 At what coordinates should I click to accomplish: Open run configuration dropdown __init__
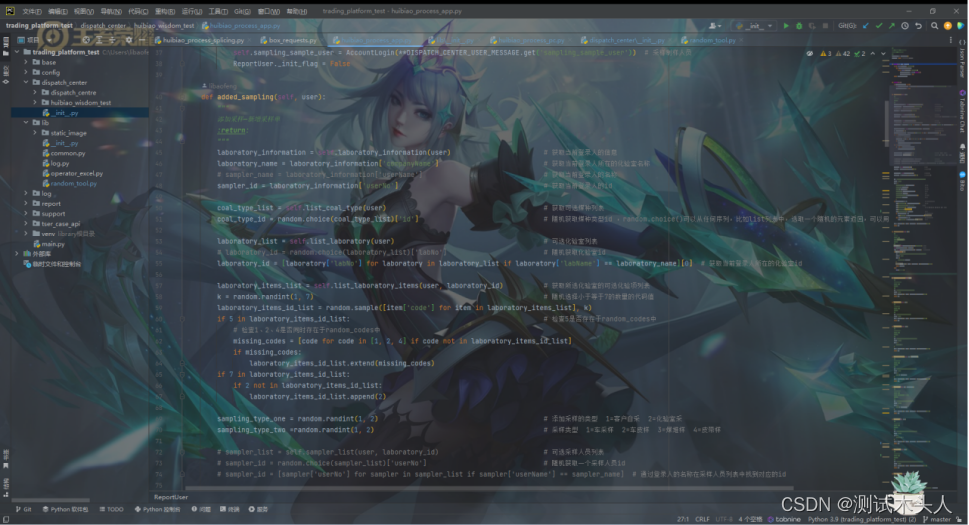click(754, 26)
